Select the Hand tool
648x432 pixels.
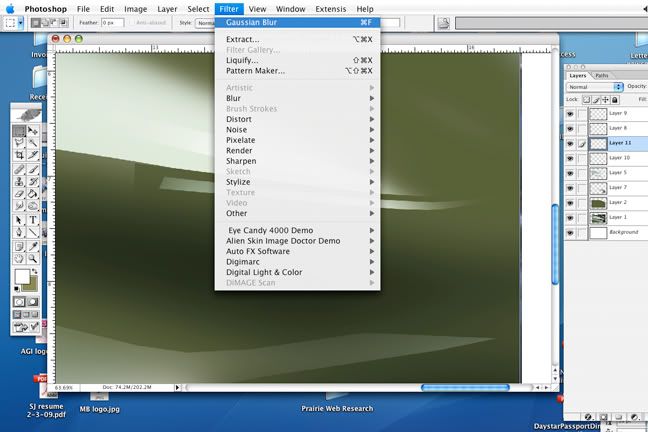coord(19,259)
